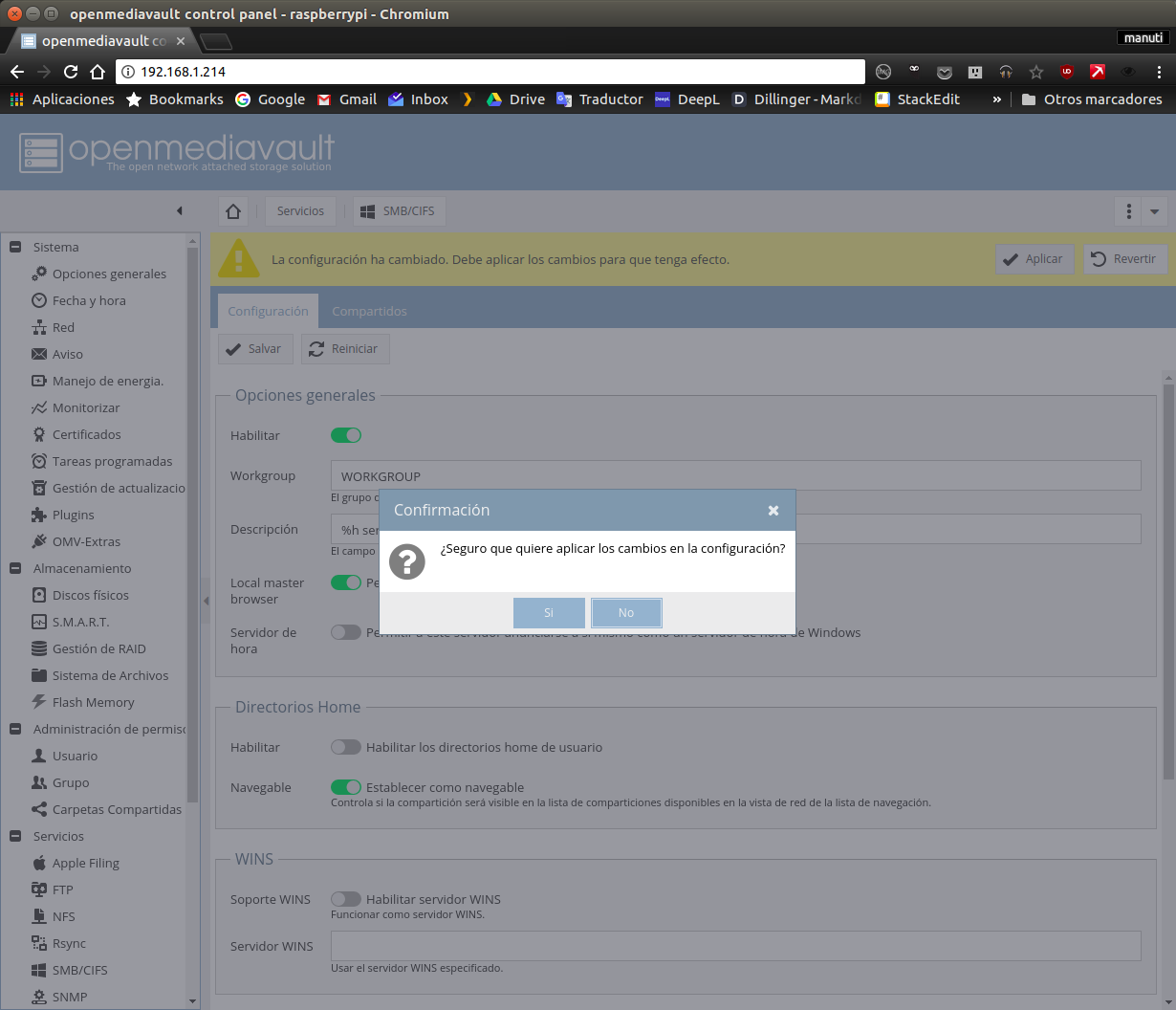Image resolution: width=1176 pixels, height=1010 pixels.
Task: Decline with the No button
Action: click(626, 613)
